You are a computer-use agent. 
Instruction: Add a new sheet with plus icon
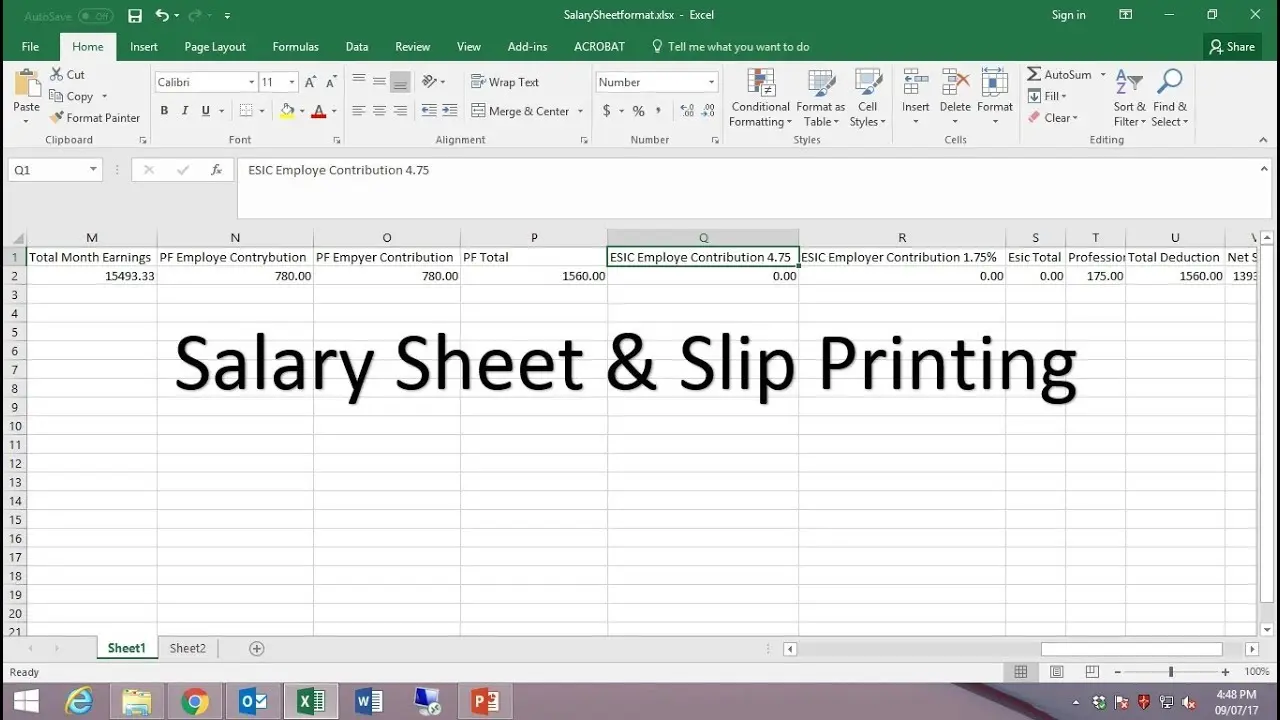point(256,649)
